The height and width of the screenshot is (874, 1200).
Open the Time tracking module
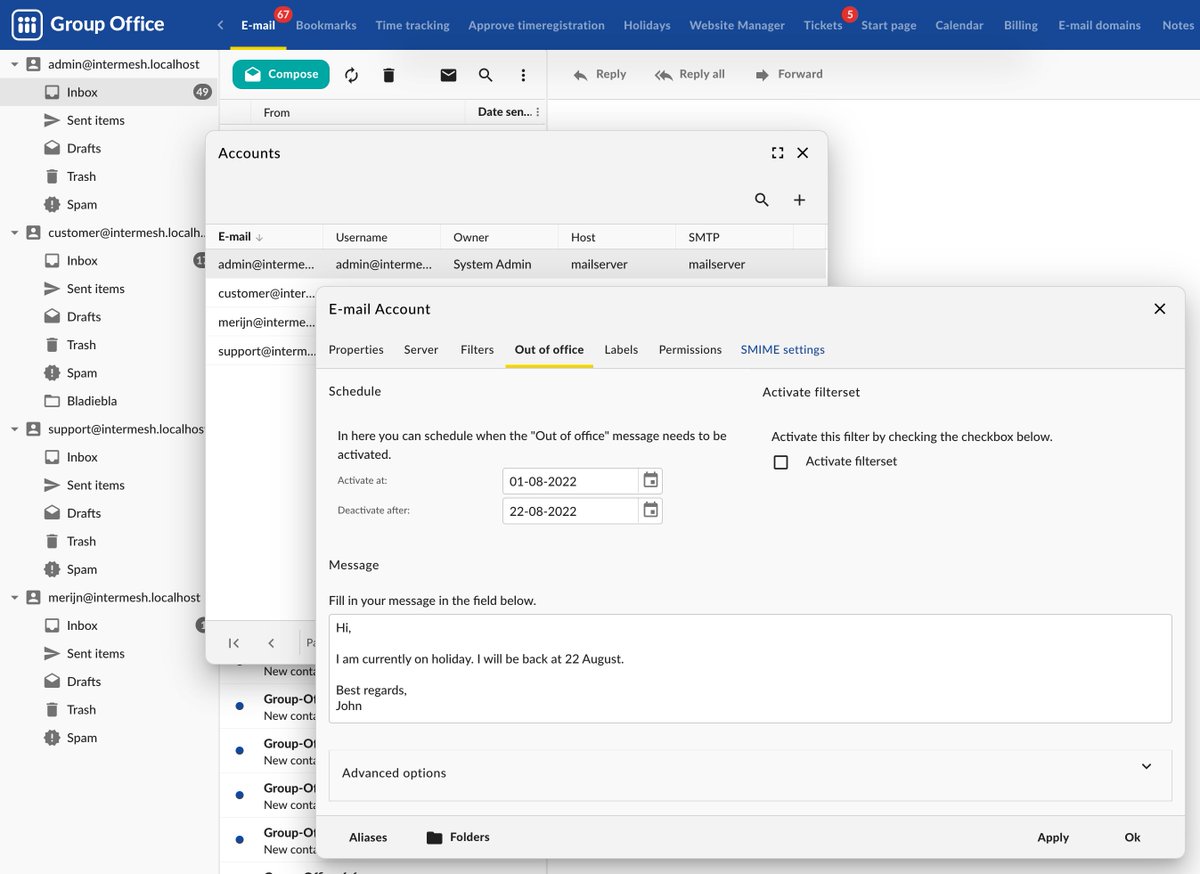tap(412, 25)
